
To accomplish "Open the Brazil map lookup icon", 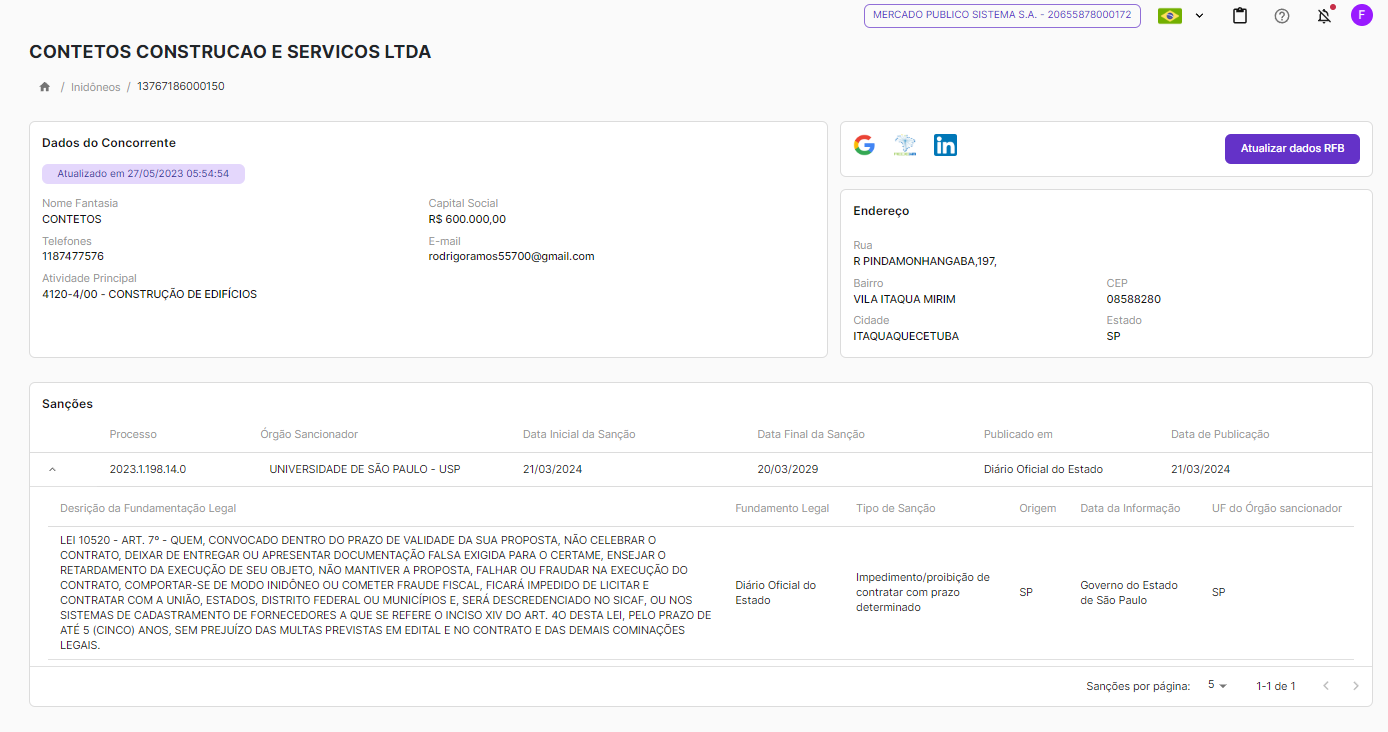I will tap(905, 145).
